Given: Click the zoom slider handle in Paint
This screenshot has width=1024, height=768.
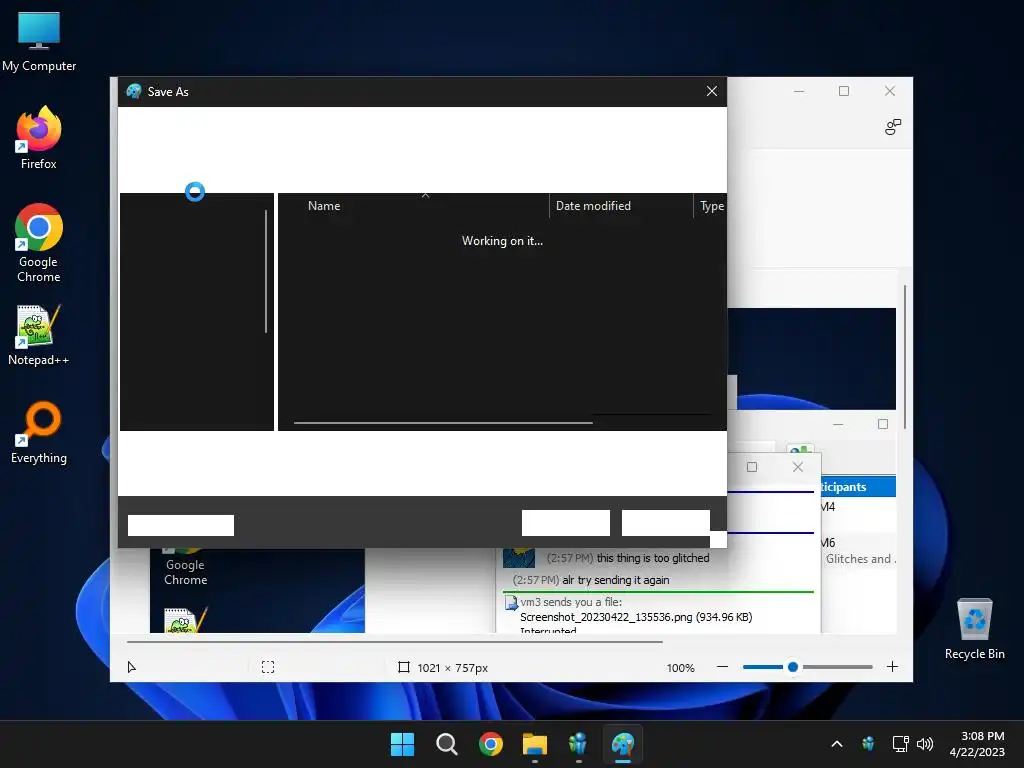Looking at the screenshot, I should pos(793,667).
